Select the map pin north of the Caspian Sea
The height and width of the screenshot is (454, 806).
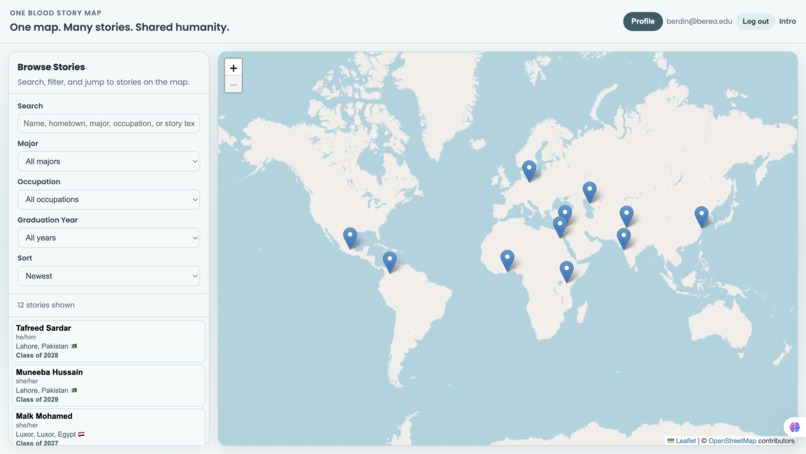[x=590, y=192]
